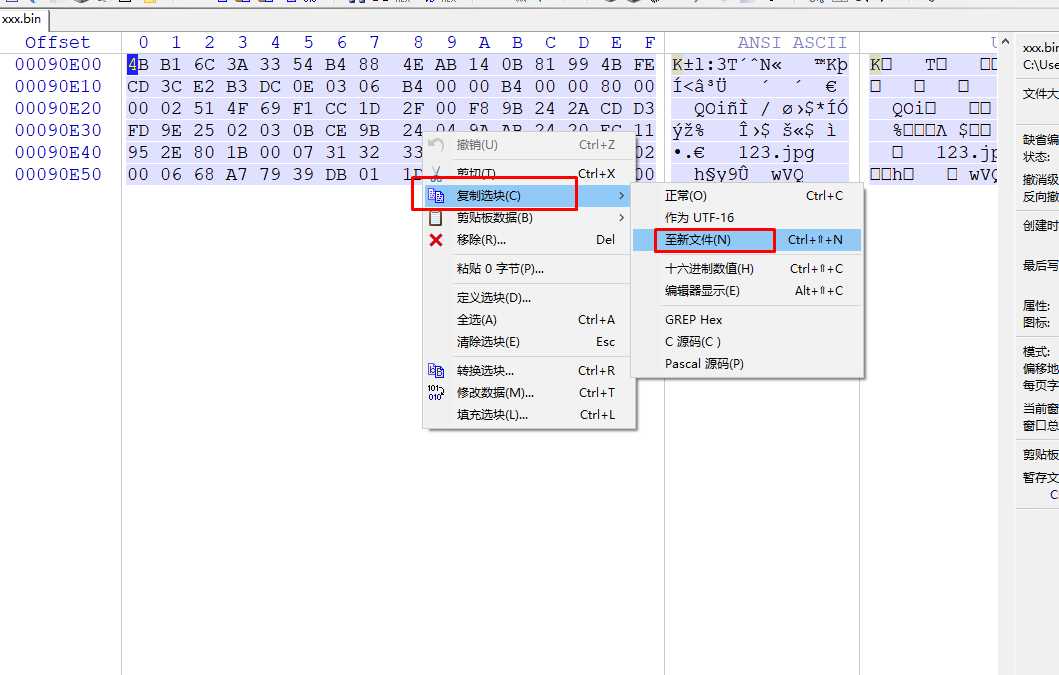Screen dimensions: 1059x675
Task: Click column header 8 in hex ruler
Action: point(418,43)
